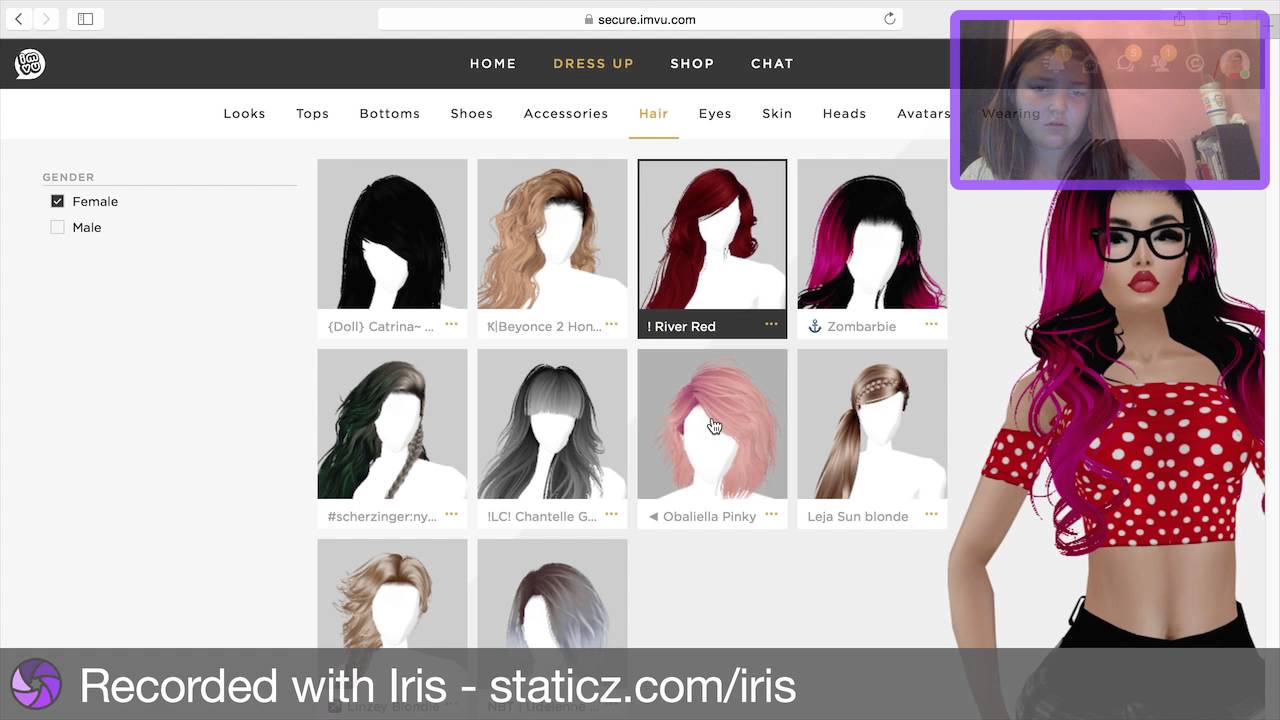Open options dots for #scherzinger hair
The image size is (1280, 720).
pos(451,515)
